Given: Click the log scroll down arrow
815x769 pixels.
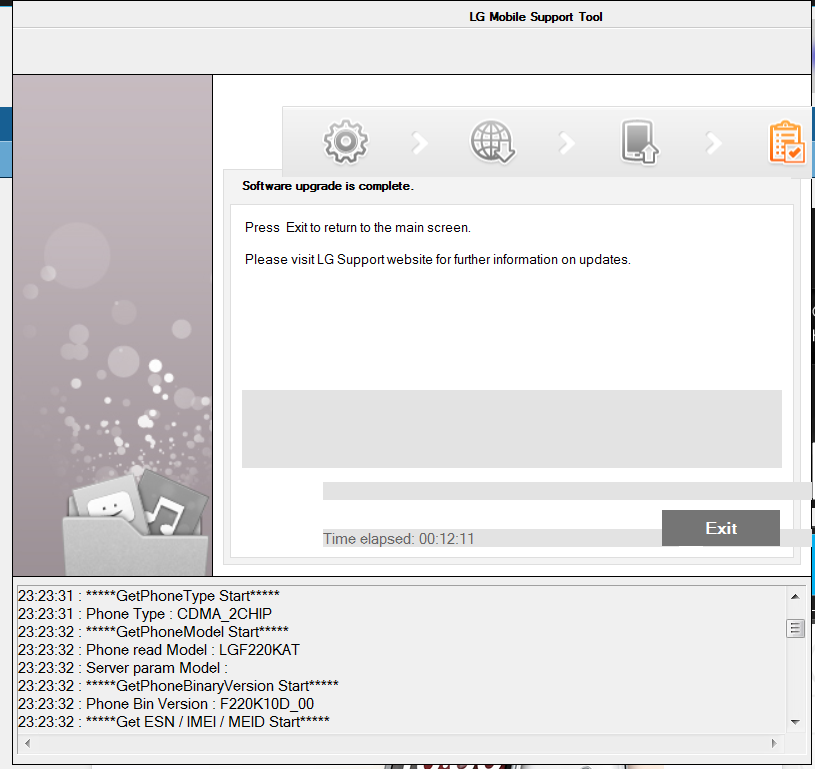Looking at the screenshot, I should (795, 722).
